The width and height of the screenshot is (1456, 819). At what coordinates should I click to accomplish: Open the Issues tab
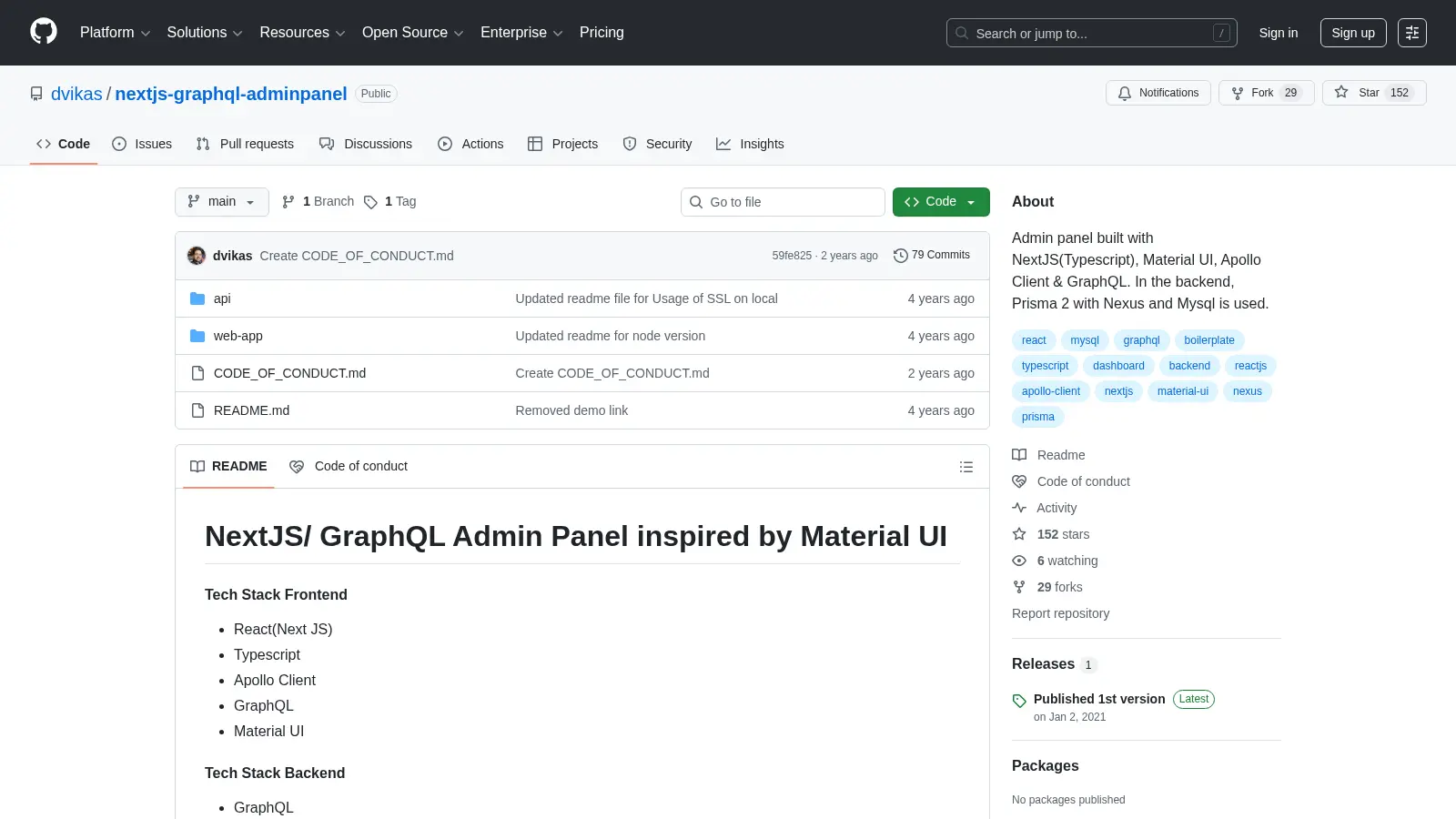coord(142,144)
